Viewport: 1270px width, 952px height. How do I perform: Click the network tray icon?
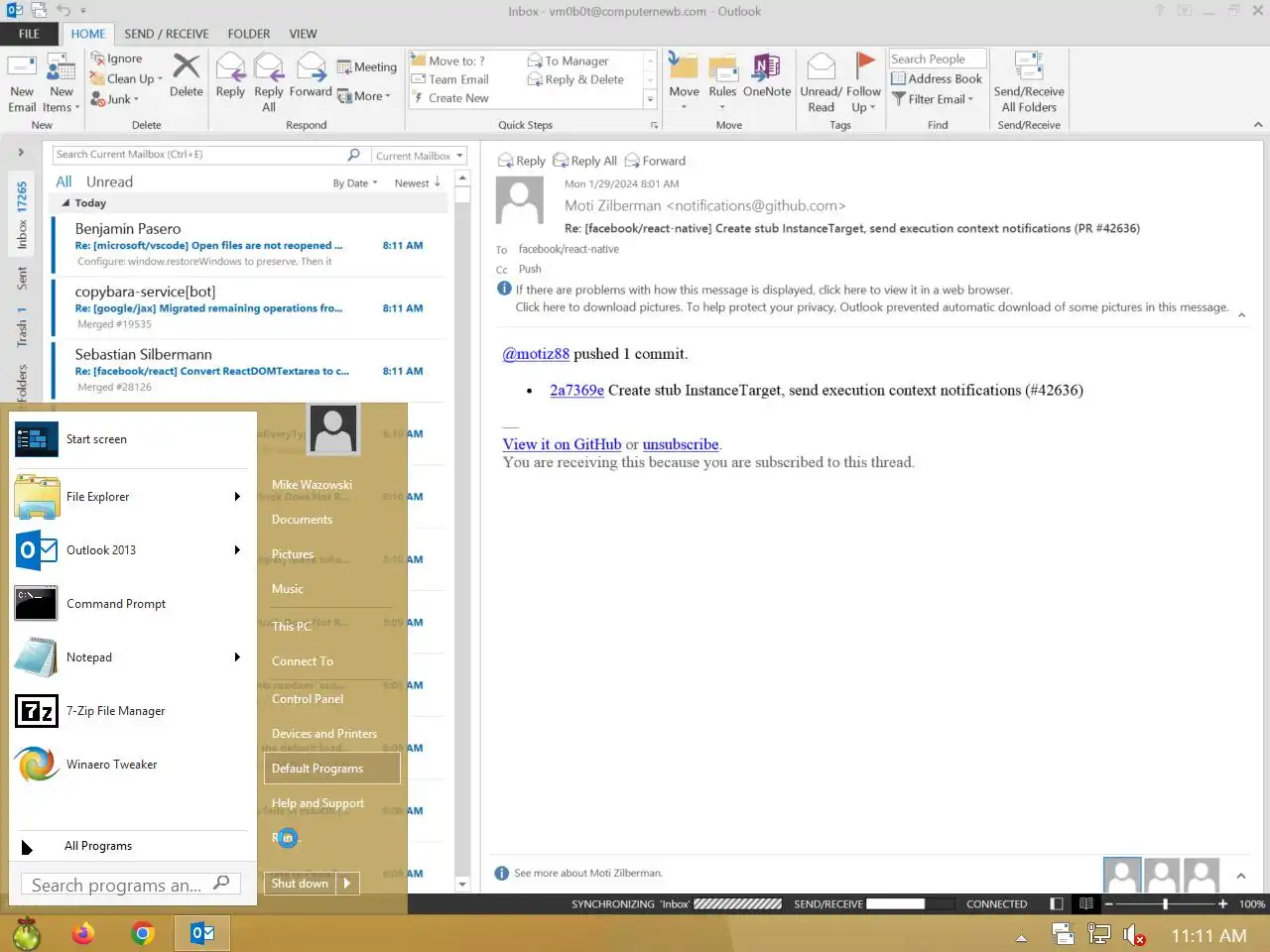click(x=1098, y=934)
